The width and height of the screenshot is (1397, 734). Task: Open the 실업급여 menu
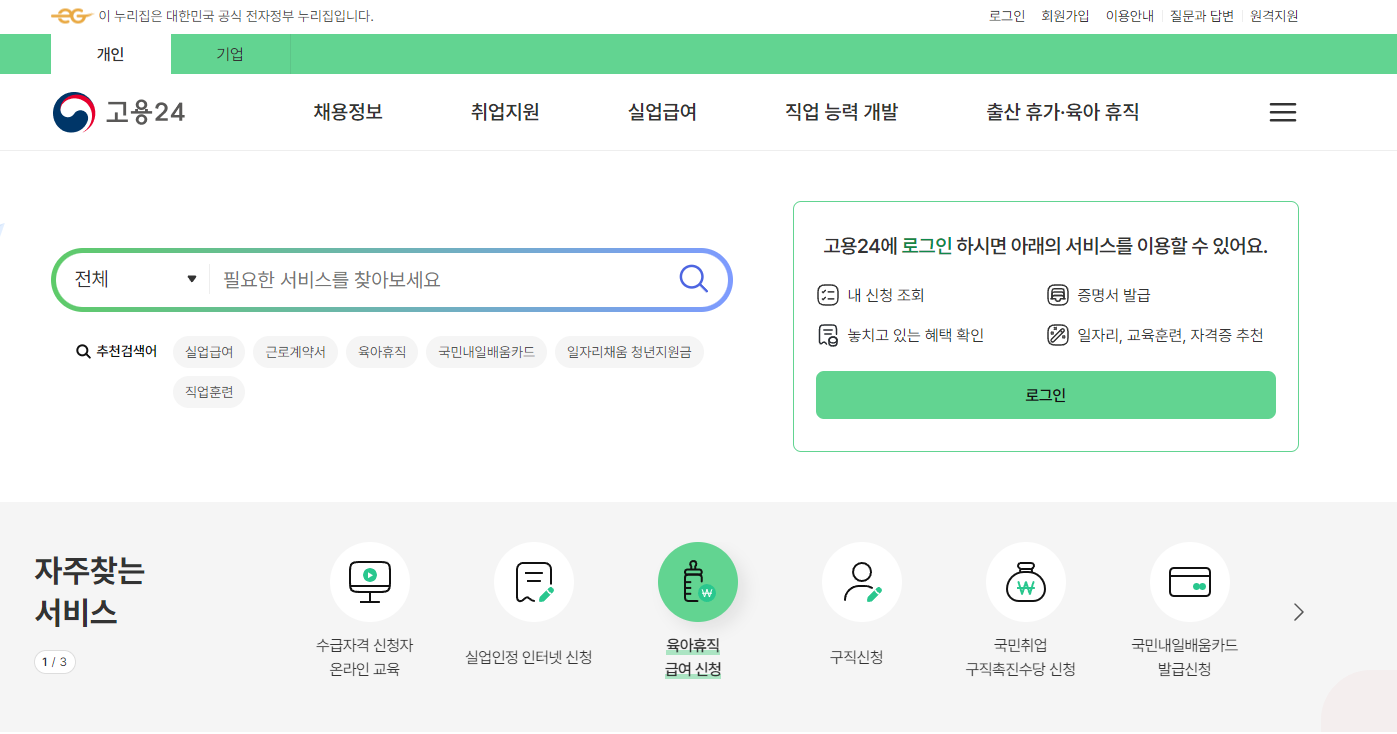(x=662, y=112)
